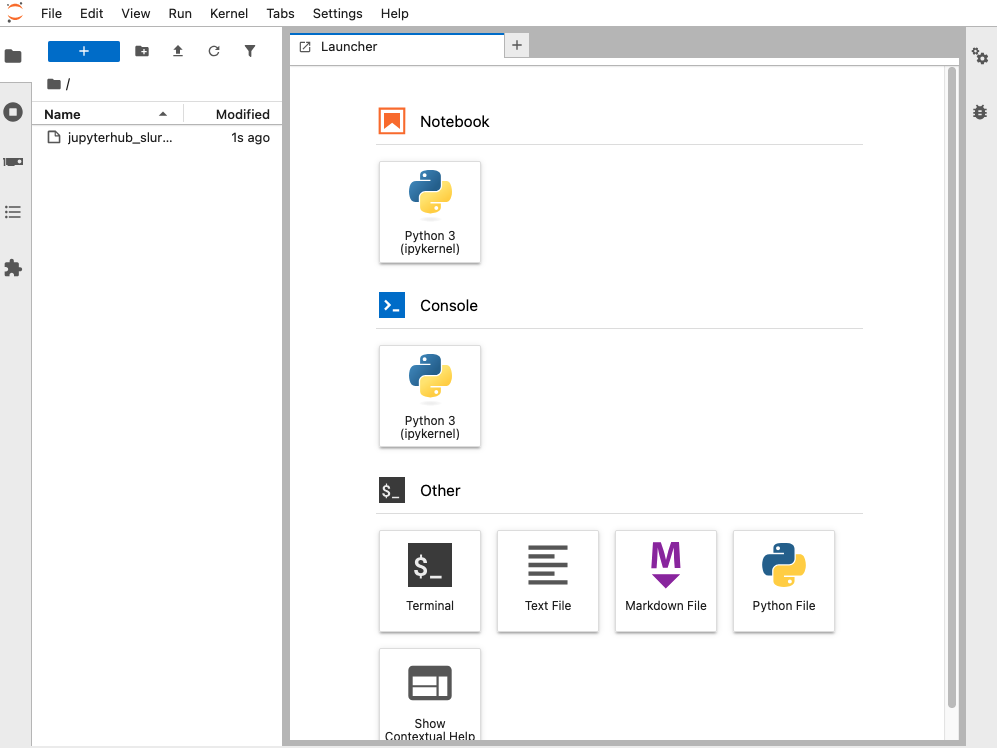Sort files by Name column
The width and height of the screenshot is (997, 748).
click(x=107, y=114)
